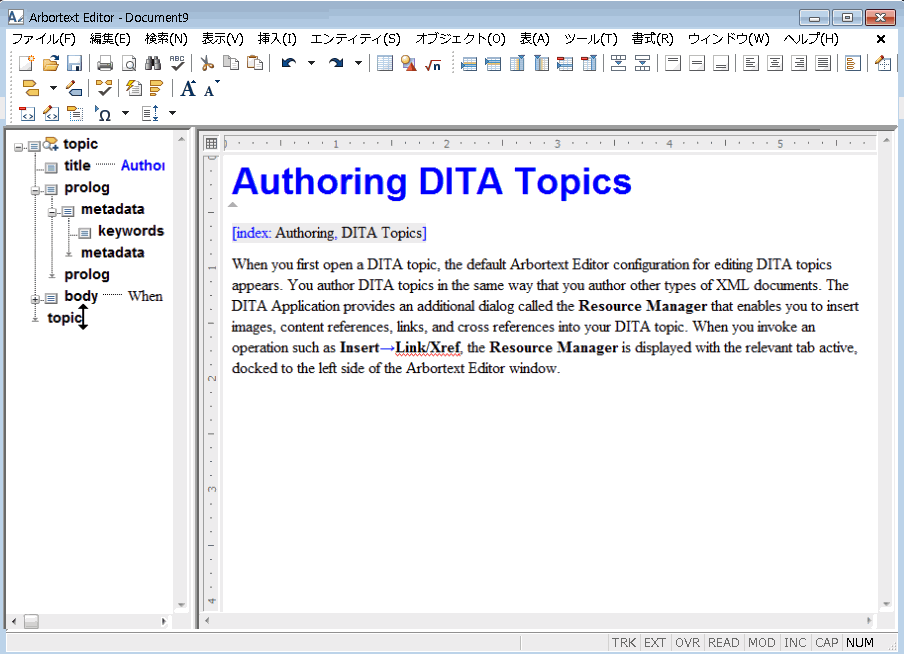Copy the selection with the copy icon

click(231, 63)
